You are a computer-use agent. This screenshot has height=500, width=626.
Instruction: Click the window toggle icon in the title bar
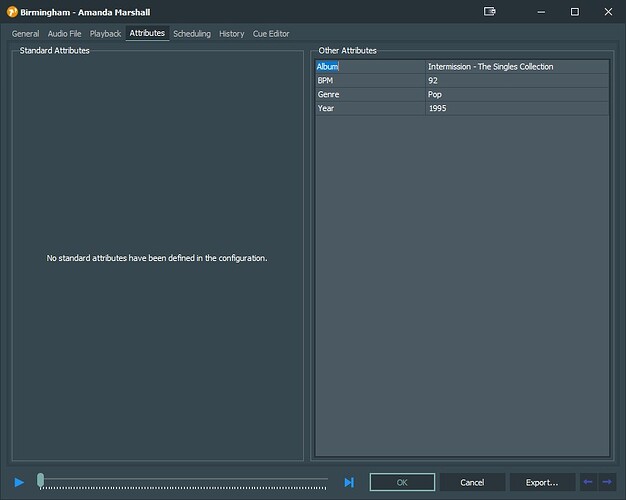tap(489, 11)
